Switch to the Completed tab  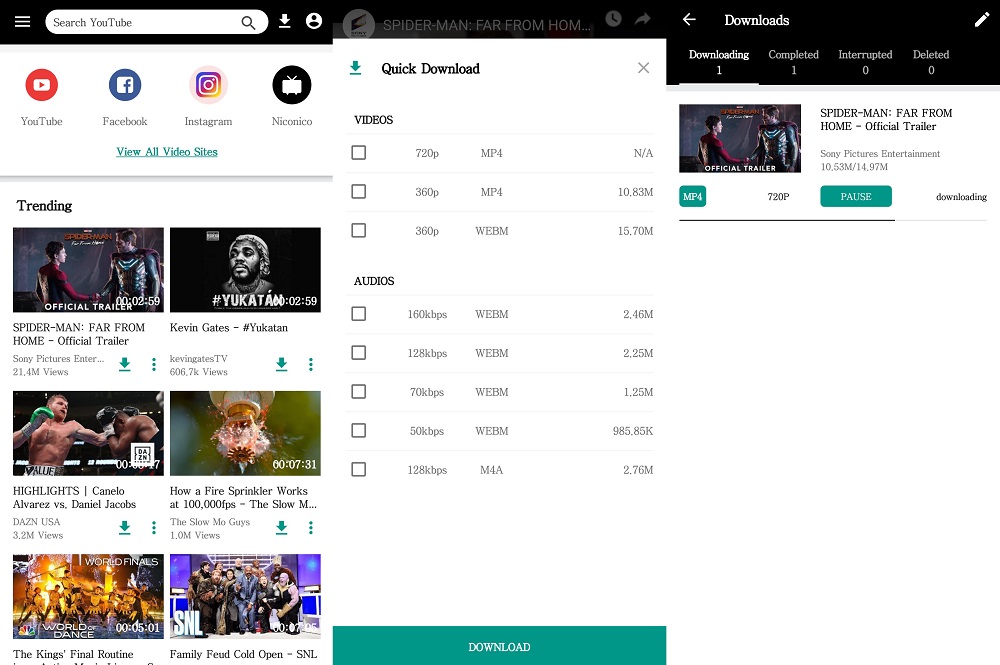click(793, 62)
